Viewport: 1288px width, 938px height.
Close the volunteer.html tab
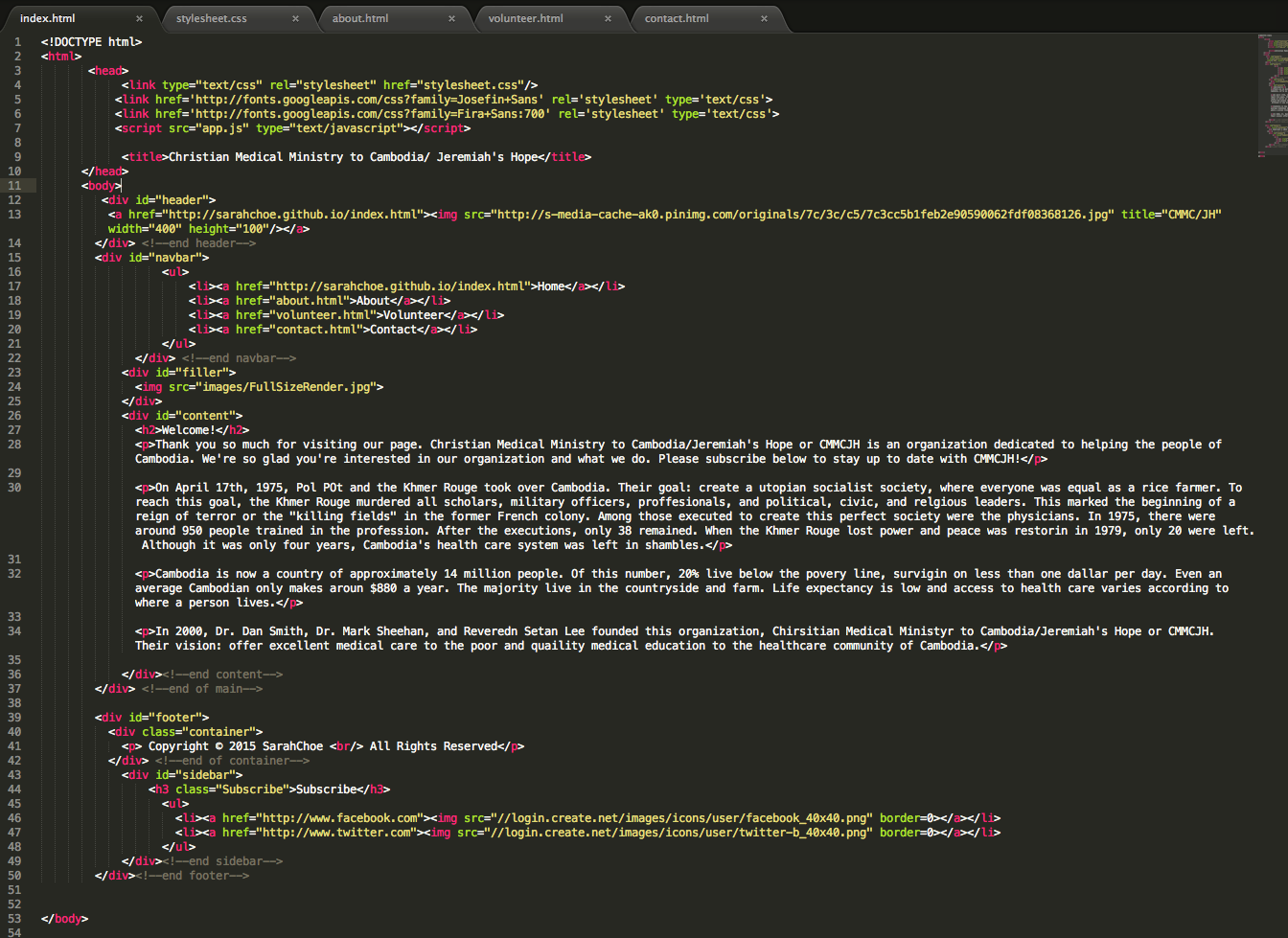click(x=608, y=18)
